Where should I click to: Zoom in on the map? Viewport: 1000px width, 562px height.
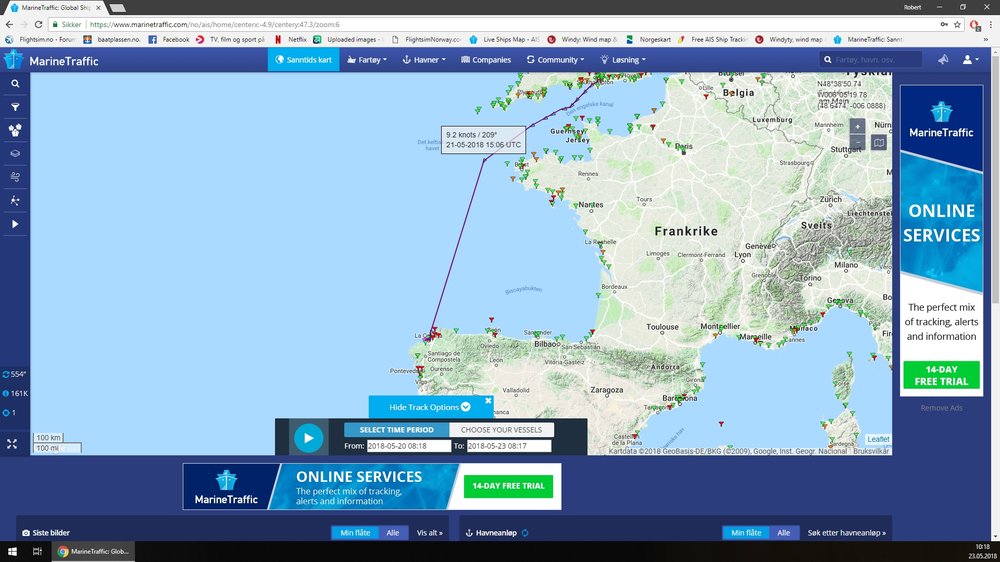coord(858,126)
